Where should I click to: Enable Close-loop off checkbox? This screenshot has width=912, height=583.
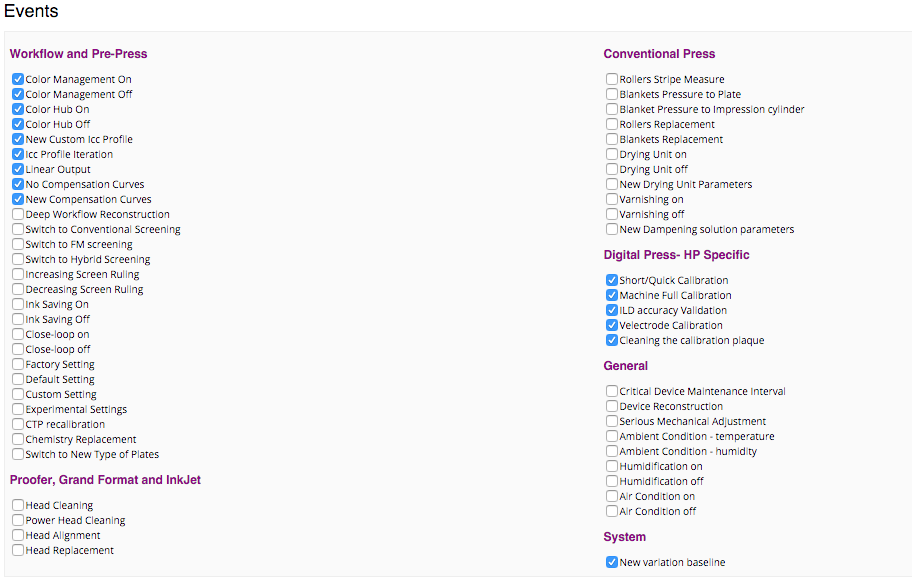pyautogui.click(x=18, y=349)
